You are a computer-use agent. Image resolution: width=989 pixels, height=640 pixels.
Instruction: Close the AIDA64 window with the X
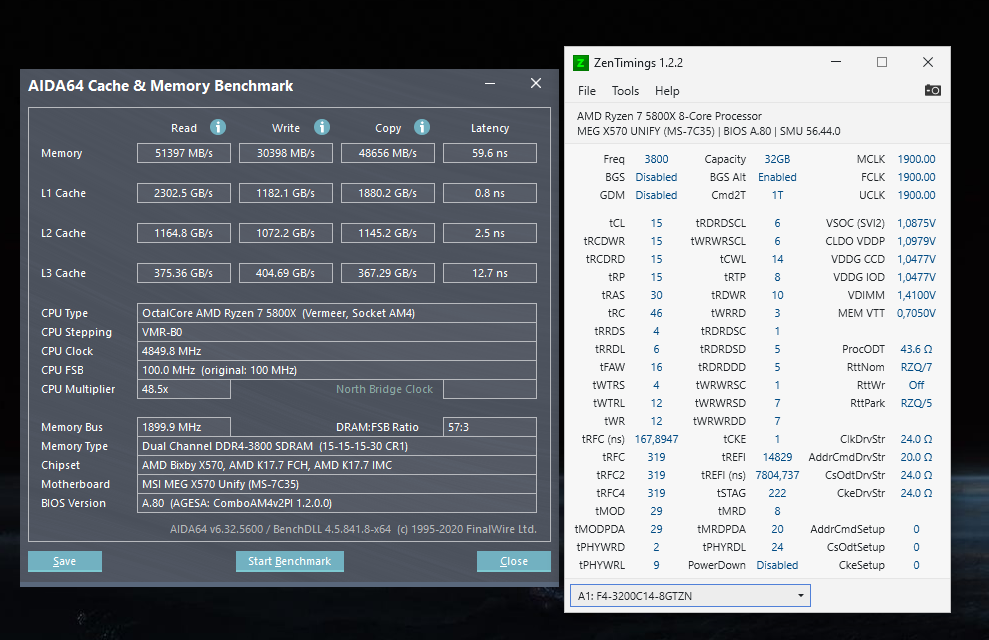coord(536,83)
